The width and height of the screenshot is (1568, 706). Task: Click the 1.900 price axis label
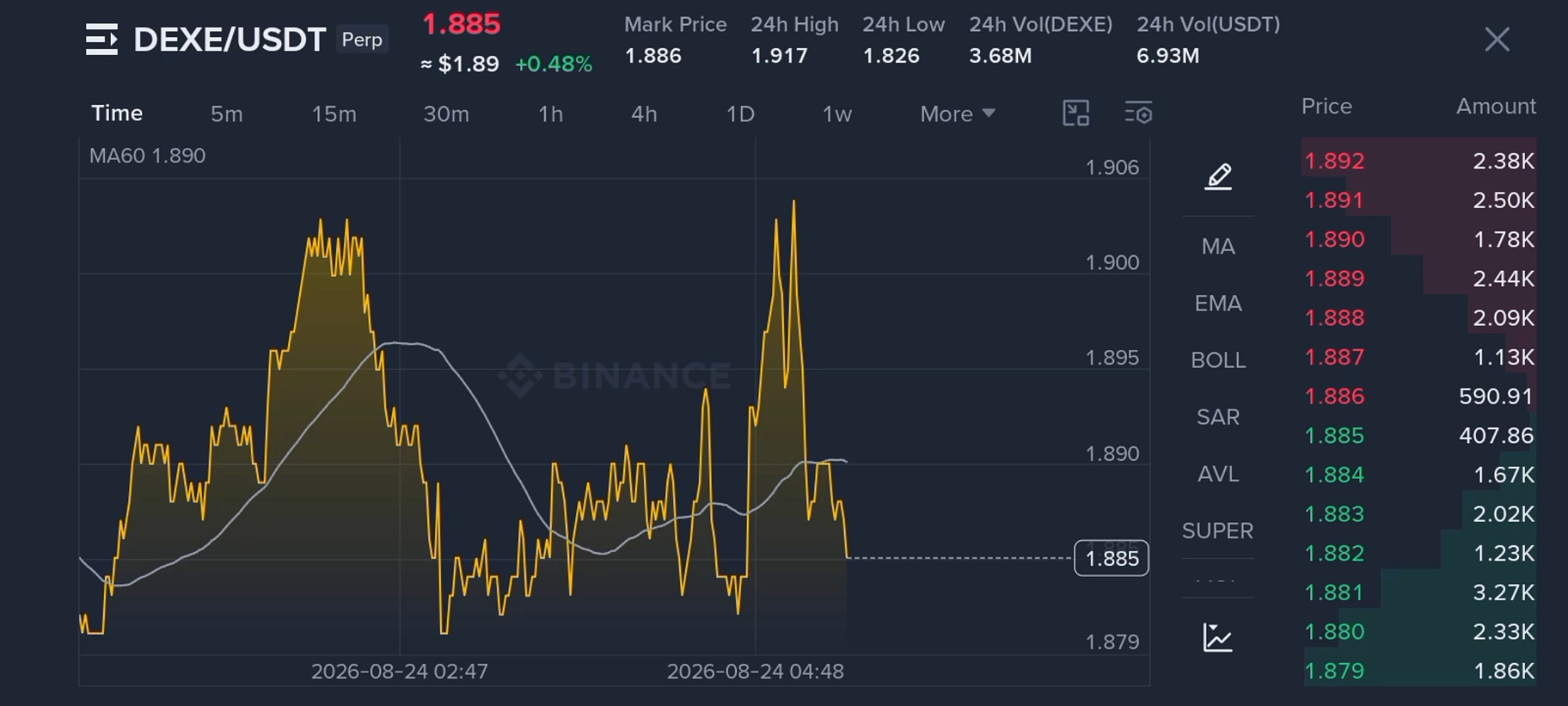1112,263
